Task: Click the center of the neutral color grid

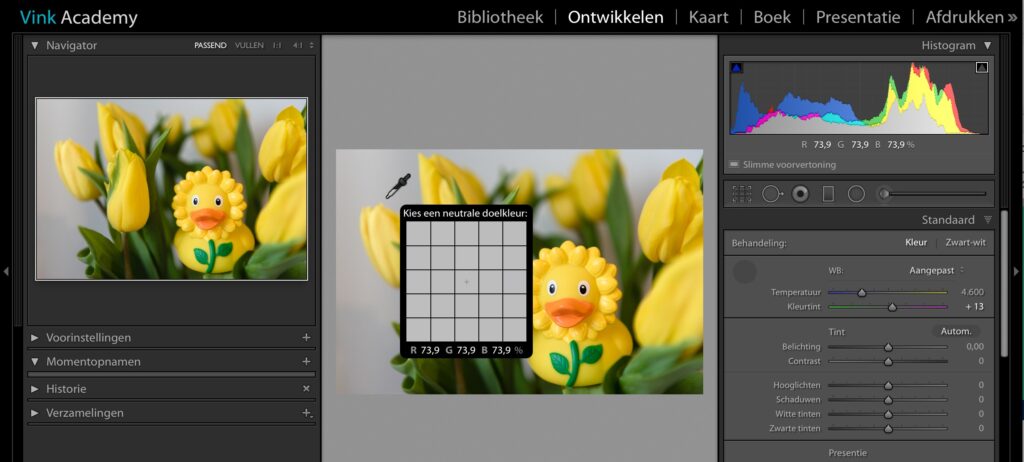Action: coord(466,282)
